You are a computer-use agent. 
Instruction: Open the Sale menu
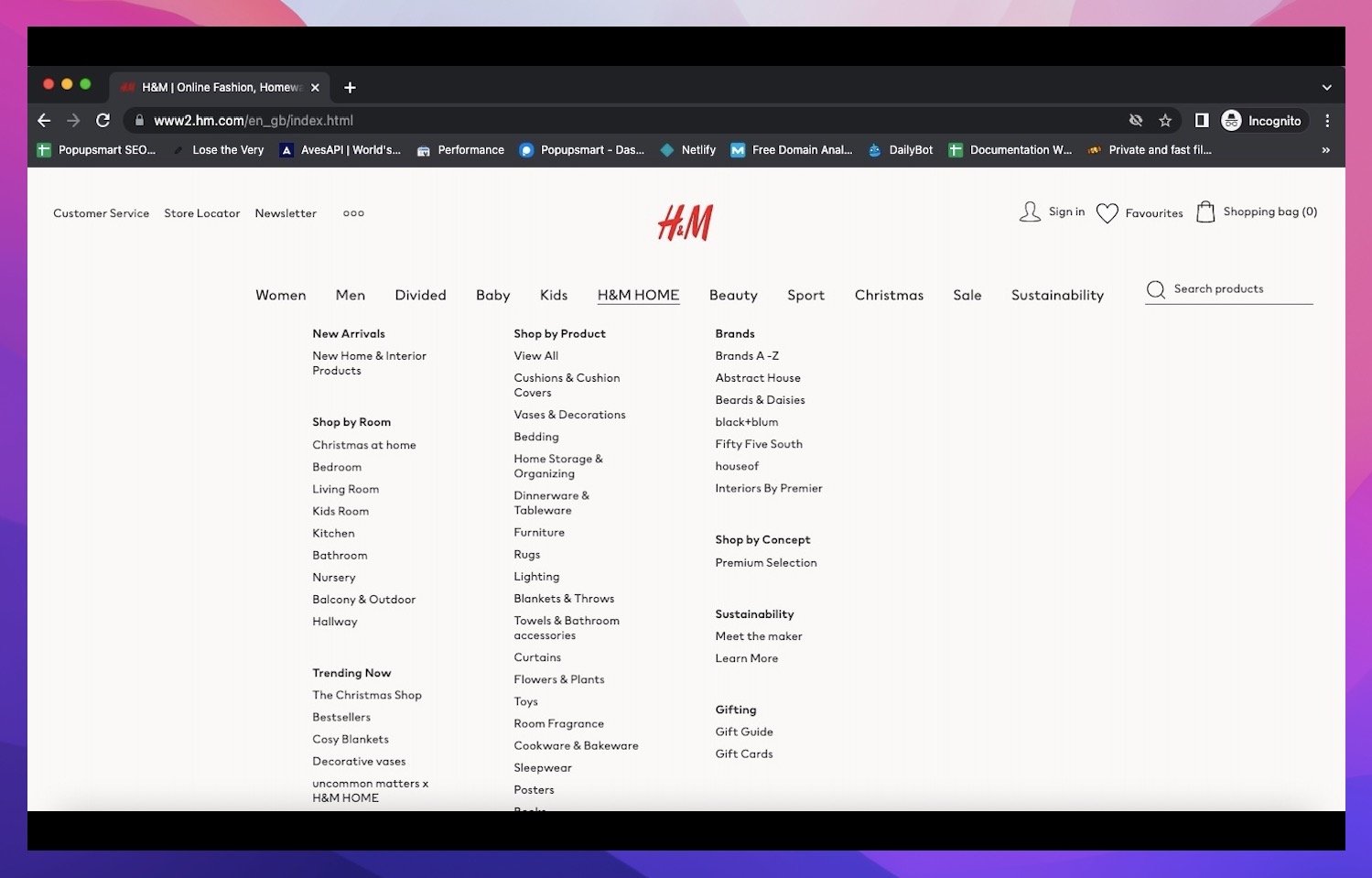coord(967,295)
